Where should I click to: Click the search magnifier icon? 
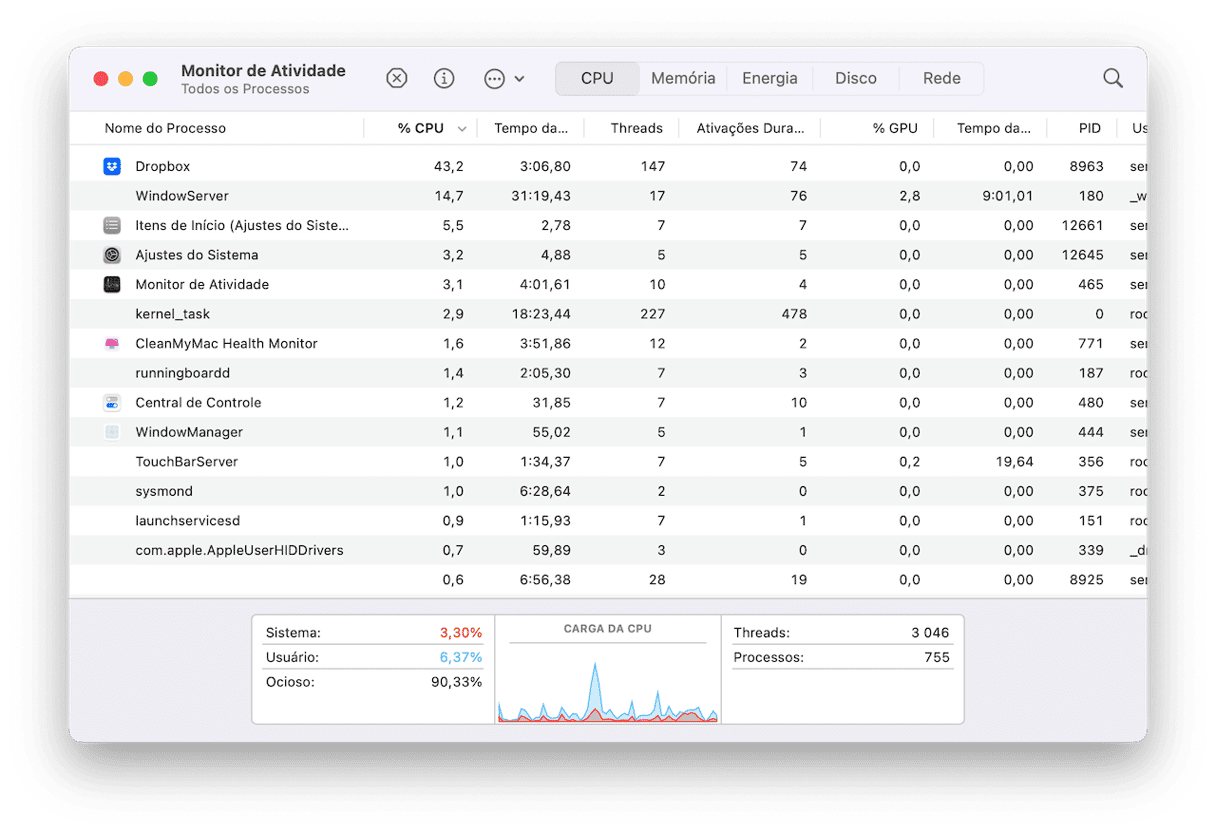pos(1112,78)
